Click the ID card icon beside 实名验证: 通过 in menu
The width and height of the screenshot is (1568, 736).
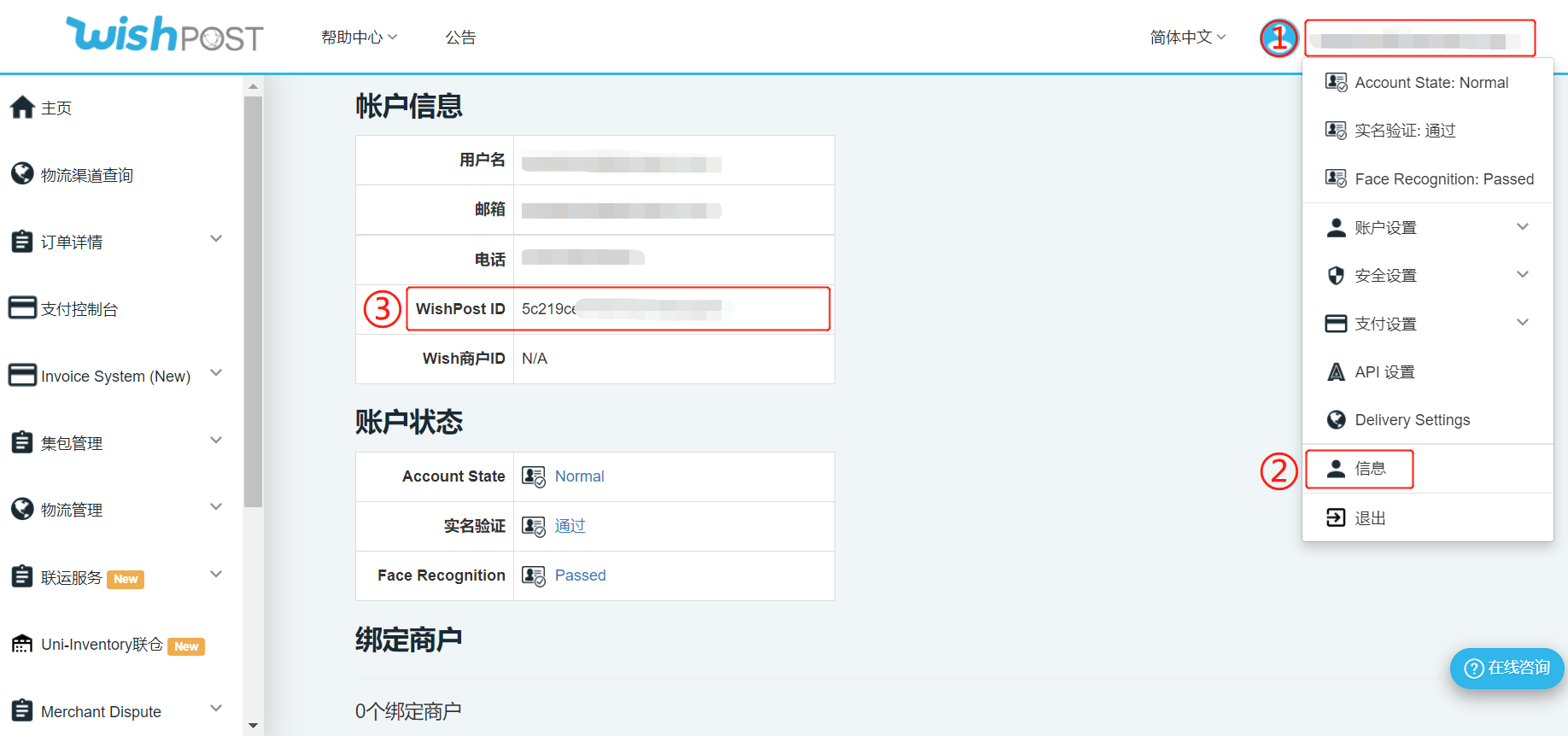(x=1336, y=130)
